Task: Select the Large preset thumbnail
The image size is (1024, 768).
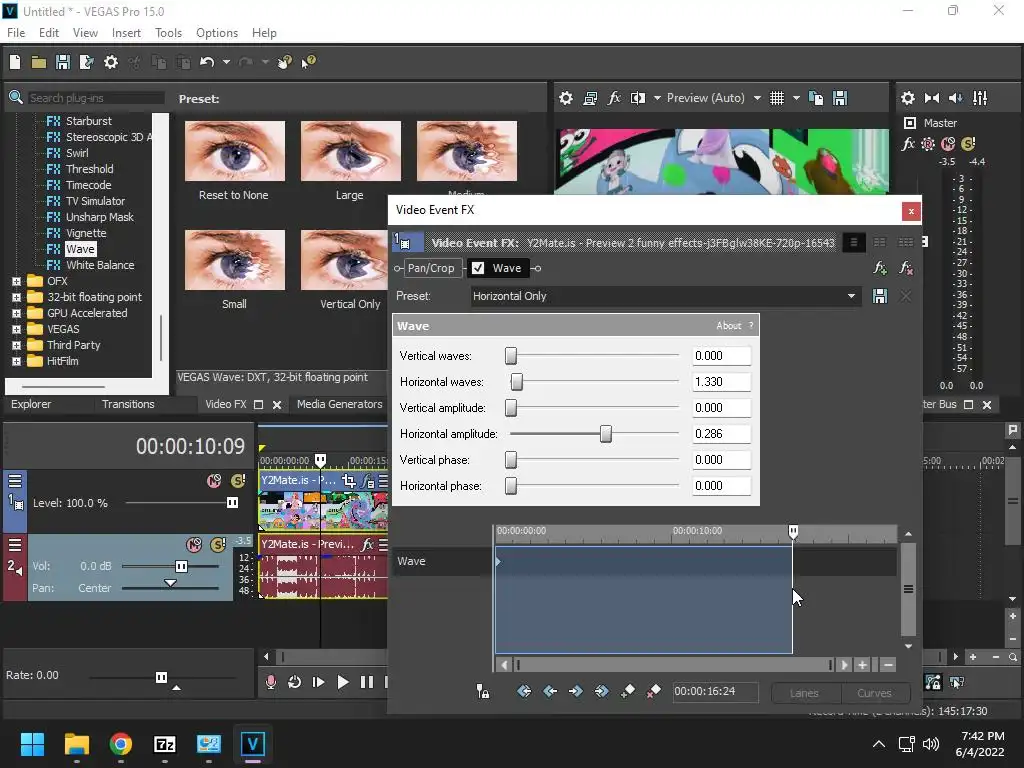Action: click(x=351, y=152)
